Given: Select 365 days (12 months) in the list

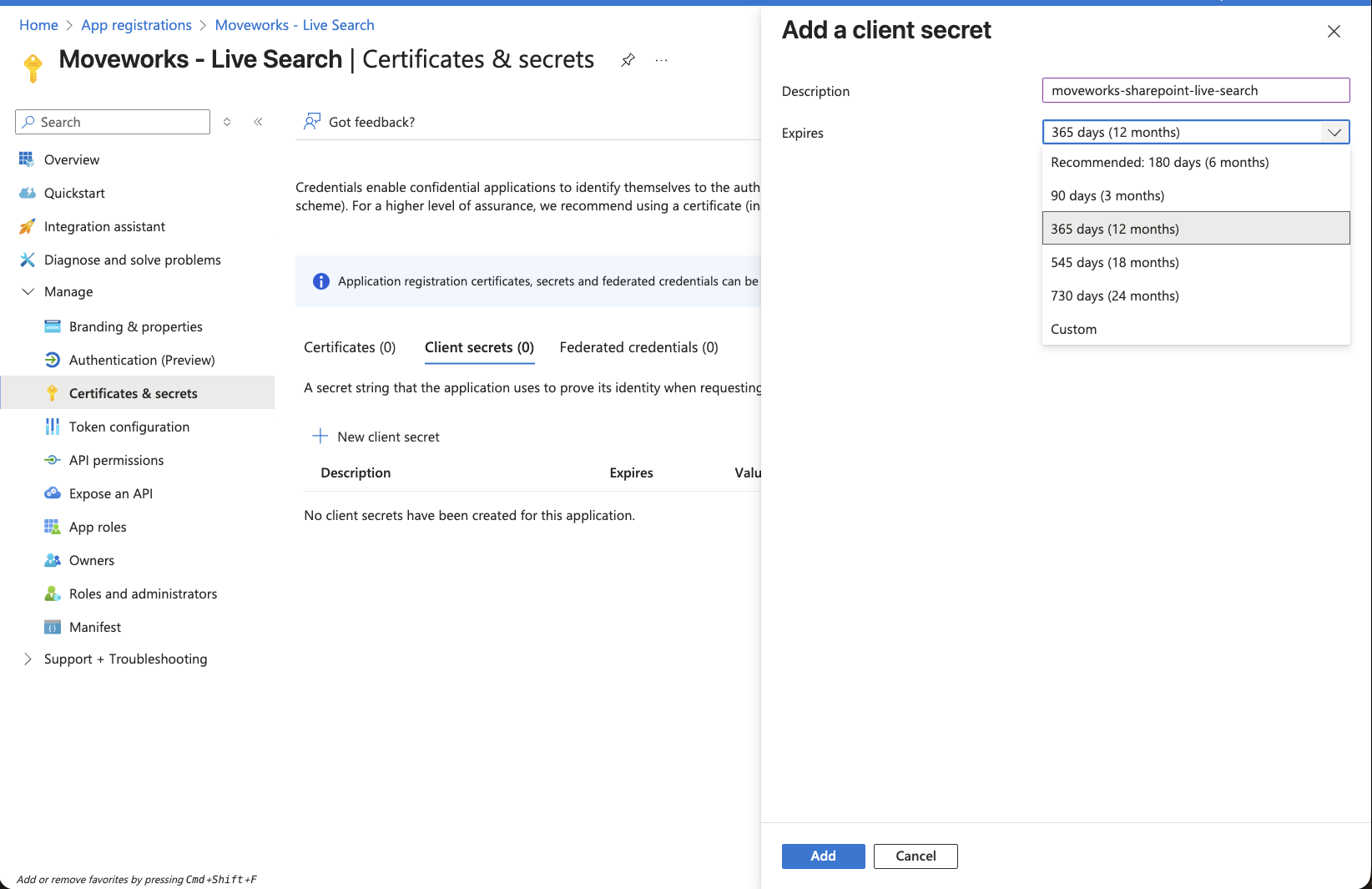Looking at the screenshot, I should [1196, 228].
